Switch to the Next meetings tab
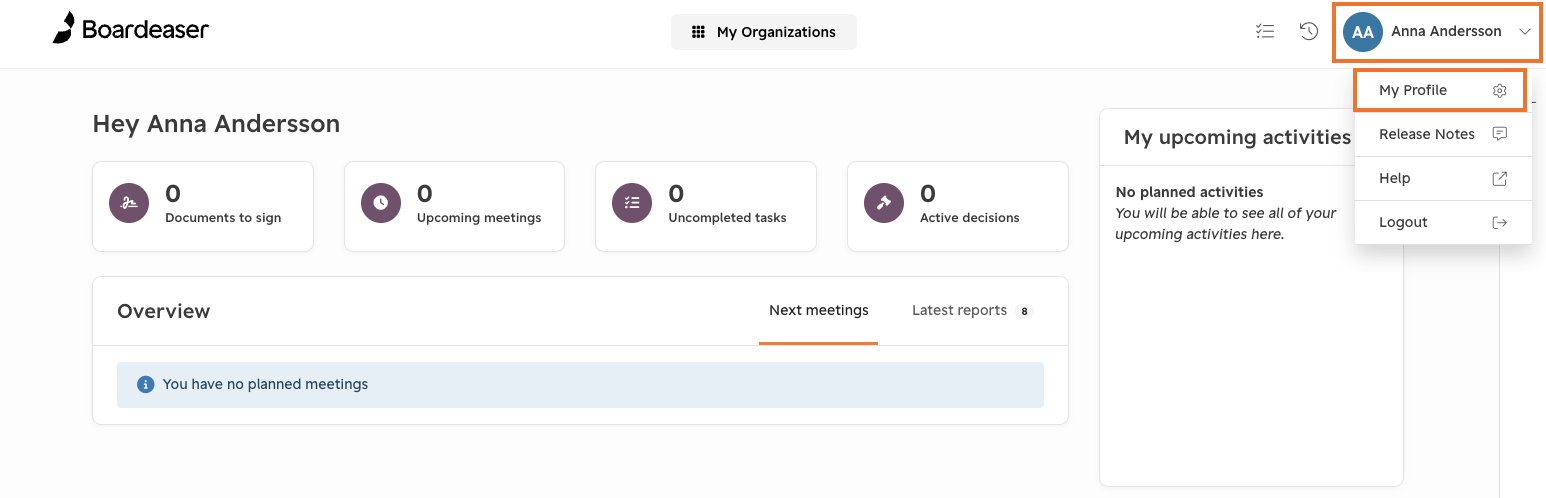Image resolution: width=1546 pixels, height=498 pixels. click(818, 310)
